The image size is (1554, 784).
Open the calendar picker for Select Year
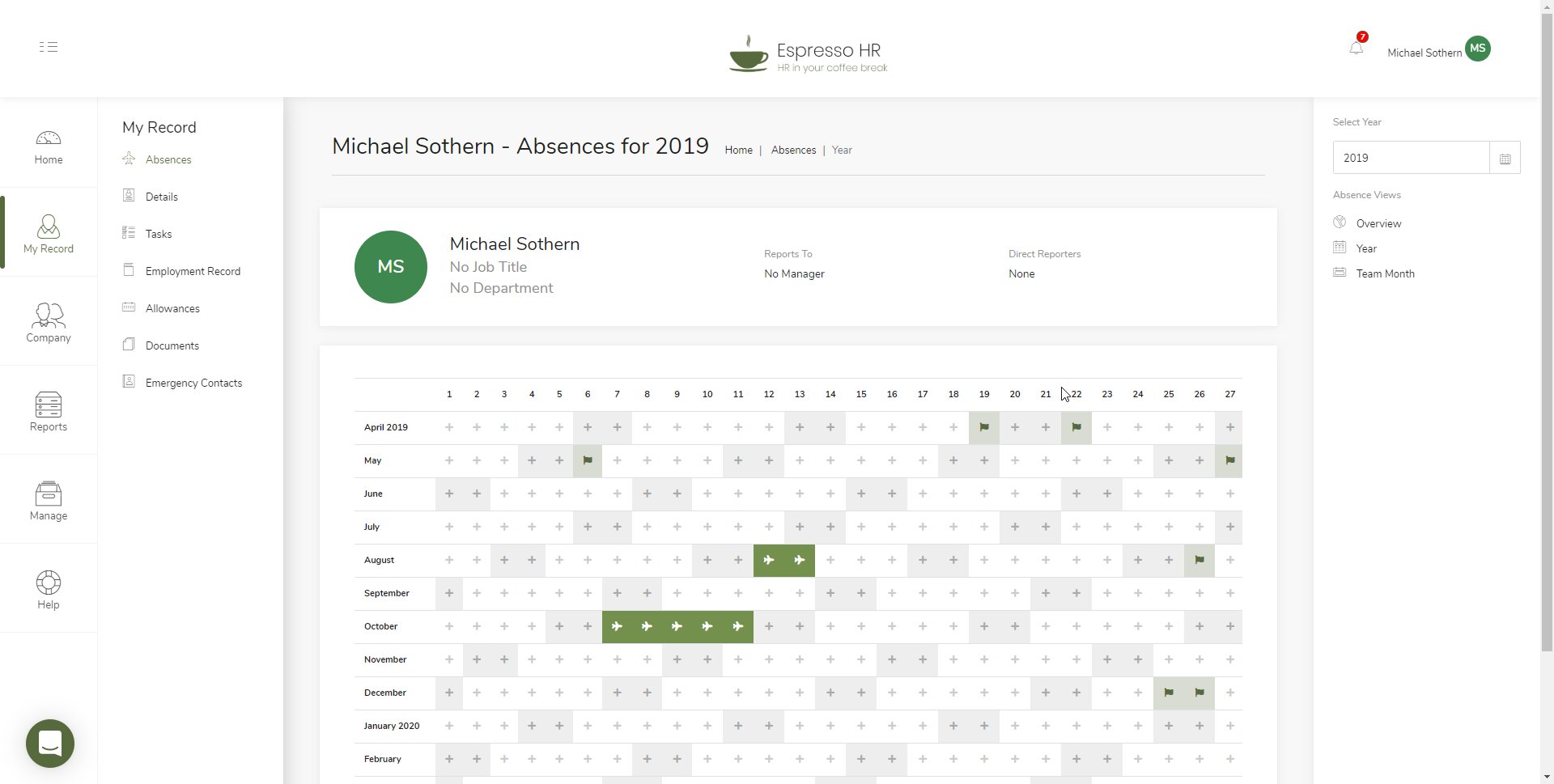point(1505,159)
